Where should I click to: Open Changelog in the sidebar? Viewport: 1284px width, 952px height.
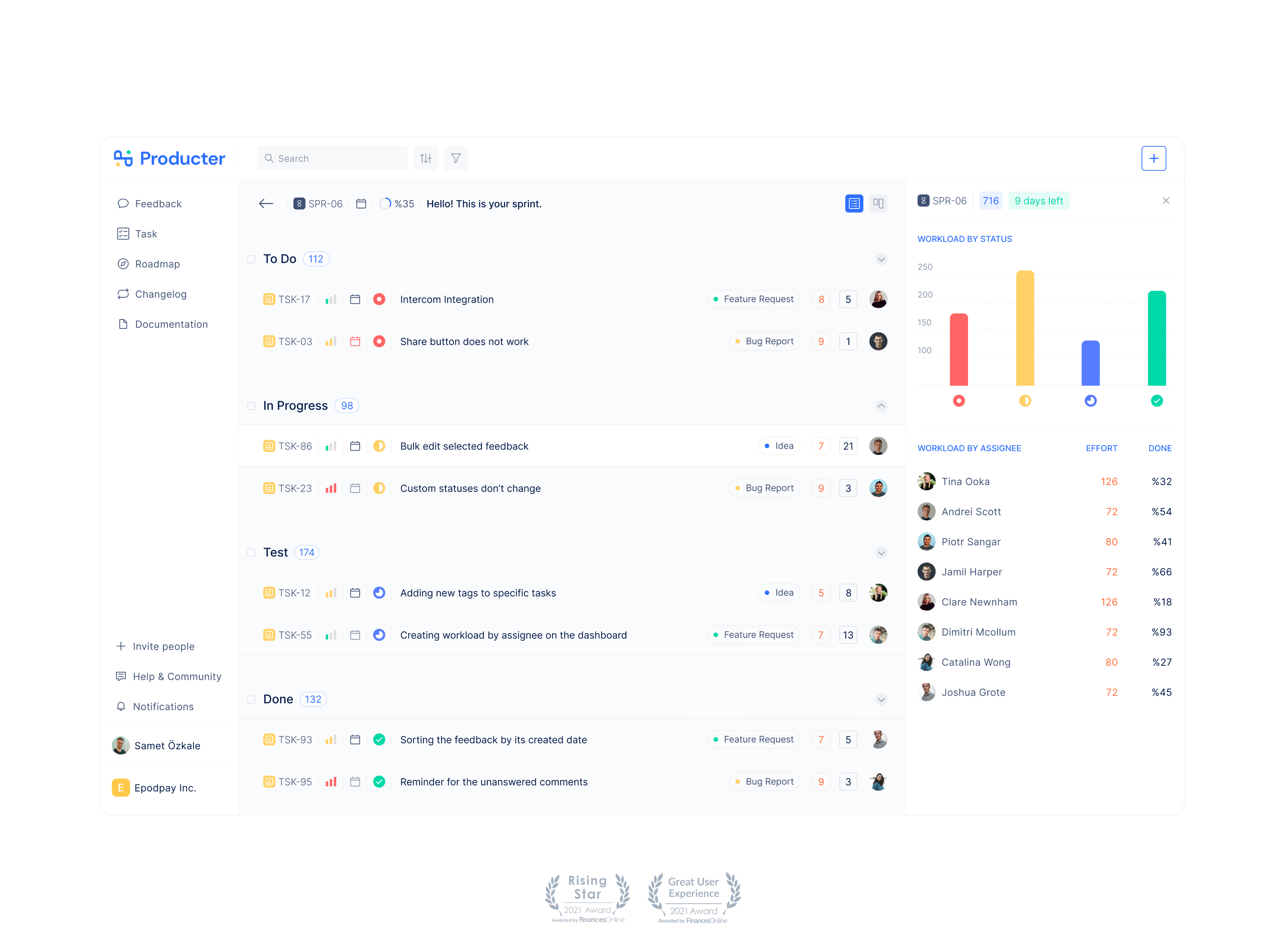(160, 294)
